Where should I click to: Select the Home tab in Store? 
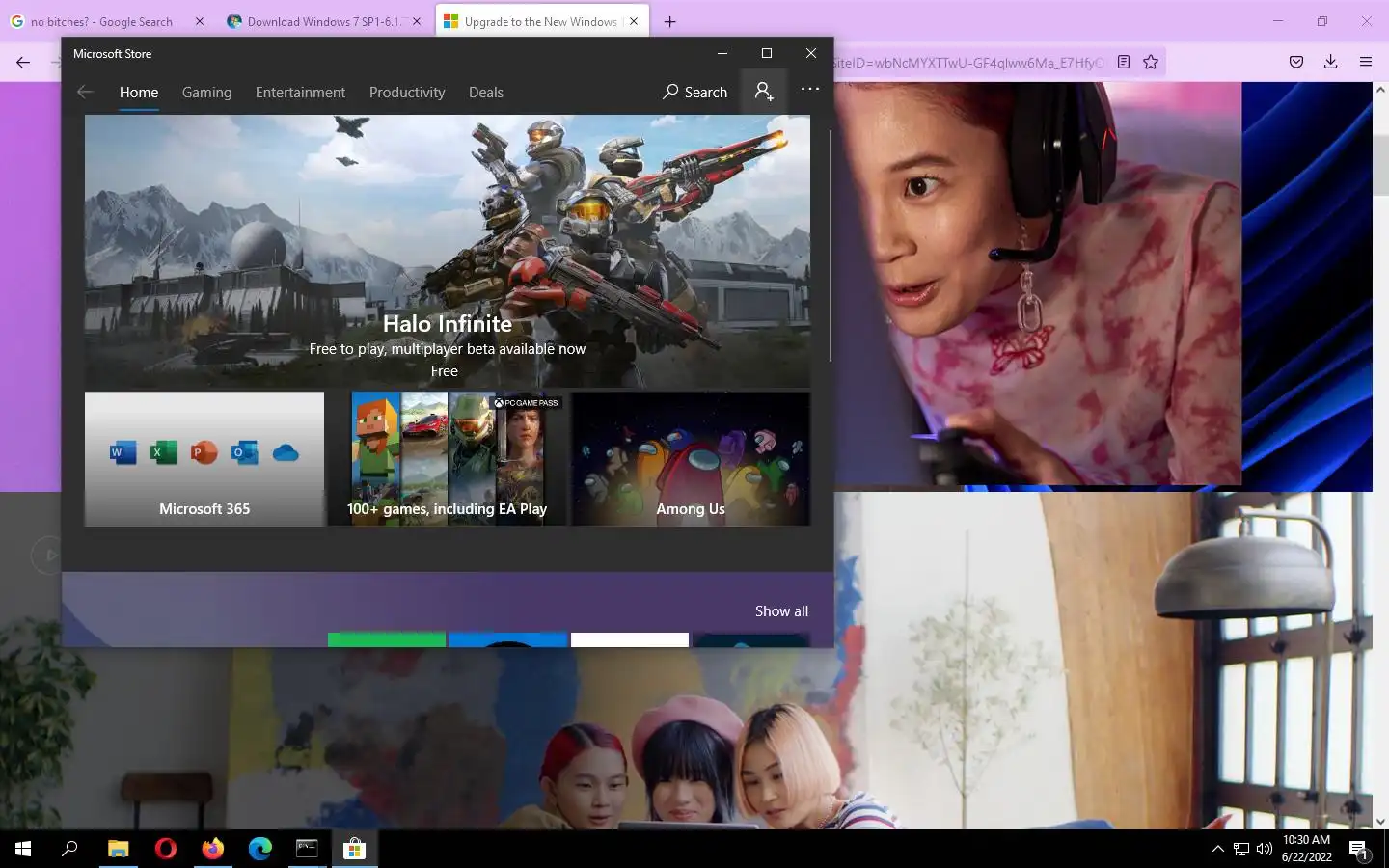coord(139,93)
